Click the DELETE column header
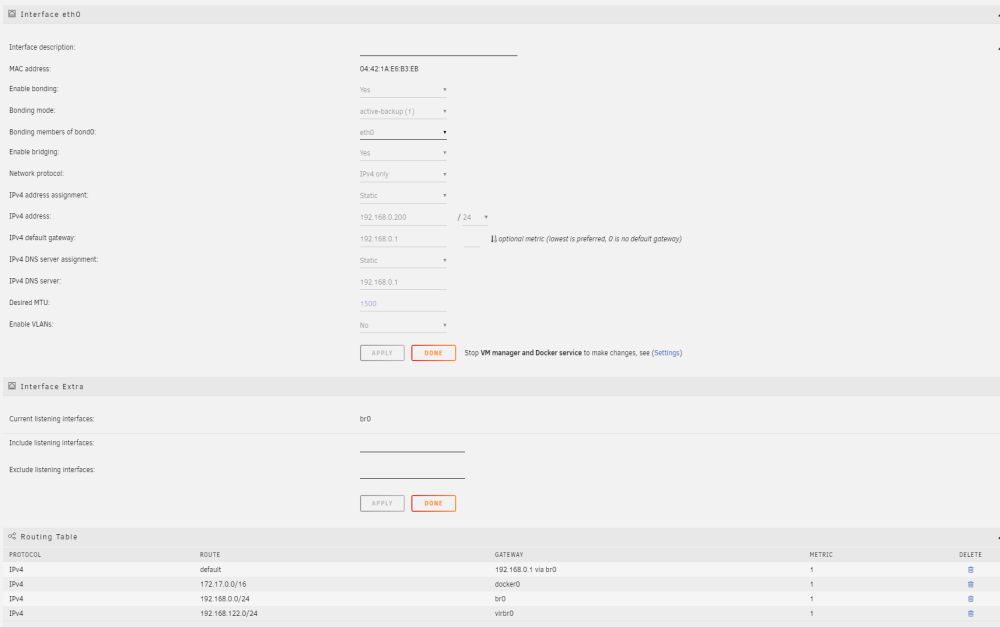Viewport: 1000px width, 627px height. click(x=970, y=555)
